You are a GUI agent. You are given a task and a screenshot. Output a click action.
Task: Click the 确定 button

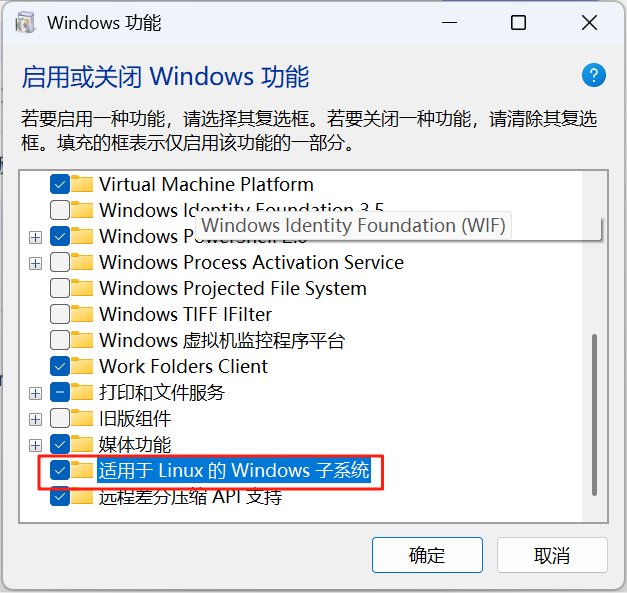(427, 555)
